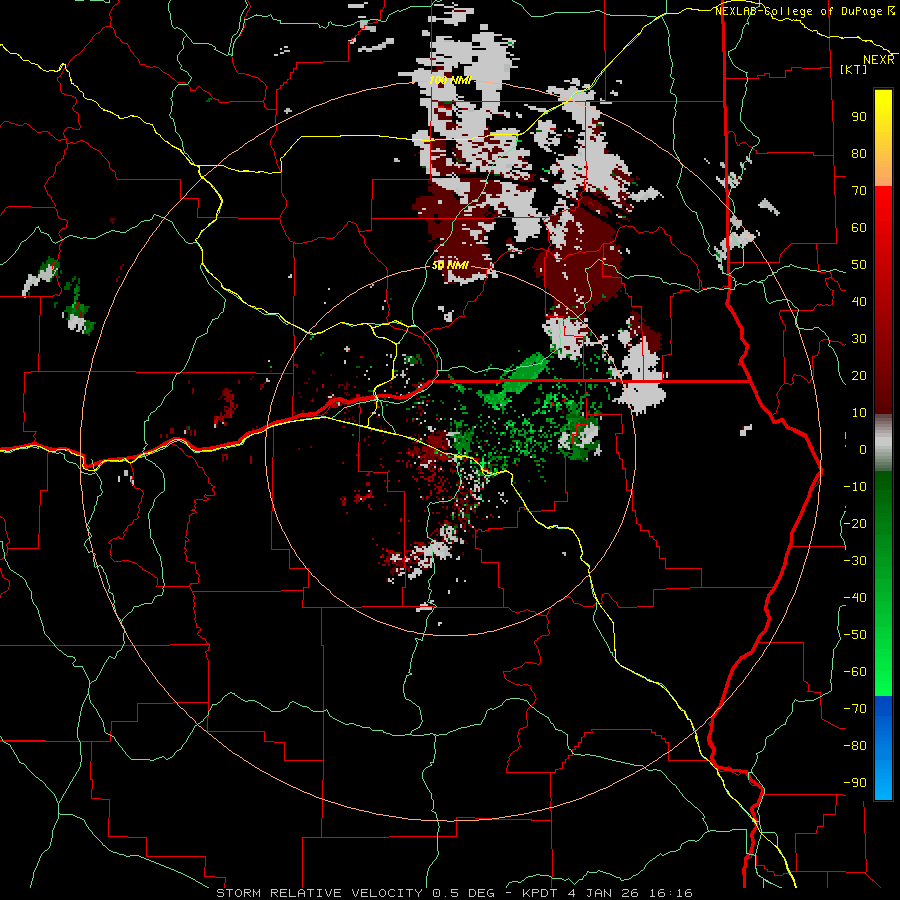Click the 0 value on velocity scale
Screen dimensions: 900x900
863,450
